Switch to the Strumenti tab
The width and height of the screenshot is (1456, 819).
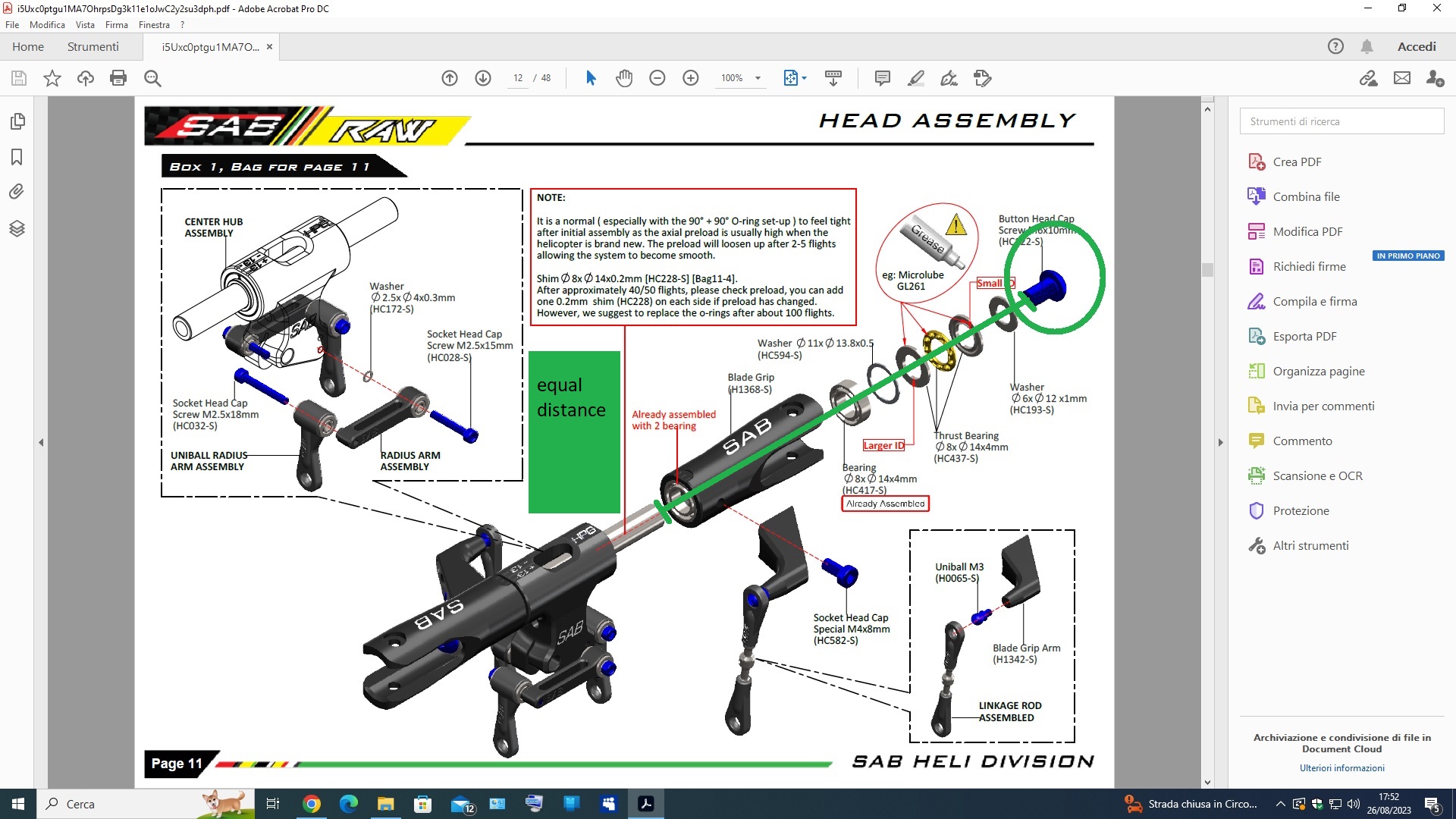click(x=93, y=47)
